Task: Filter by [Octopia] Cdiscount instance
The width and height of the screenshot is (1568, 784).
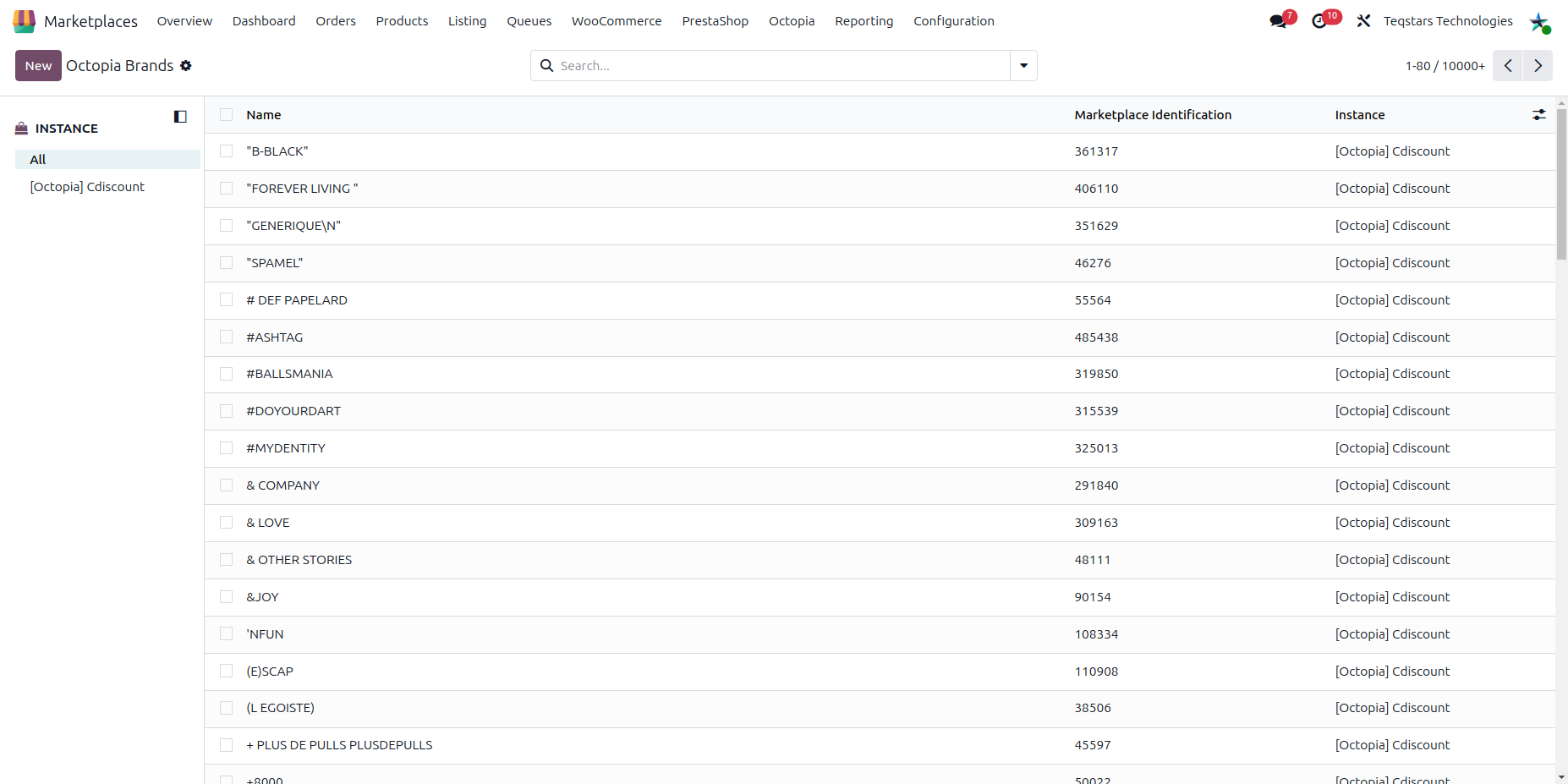Action: [x=87, y=187]
